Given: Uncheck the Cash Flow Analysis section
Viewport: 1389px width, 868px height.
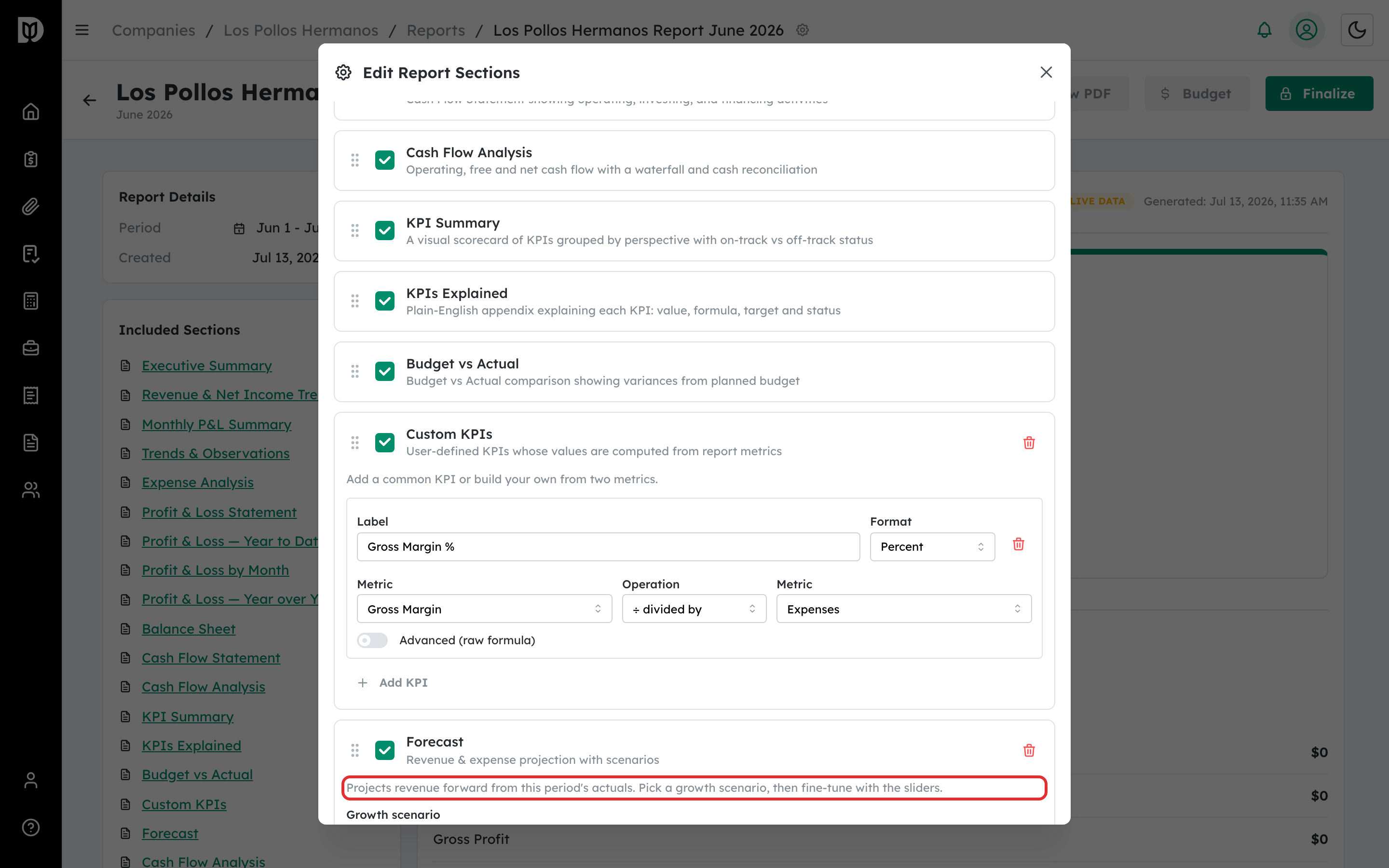Looking at the screenshot, I should [x=384, y=160].
